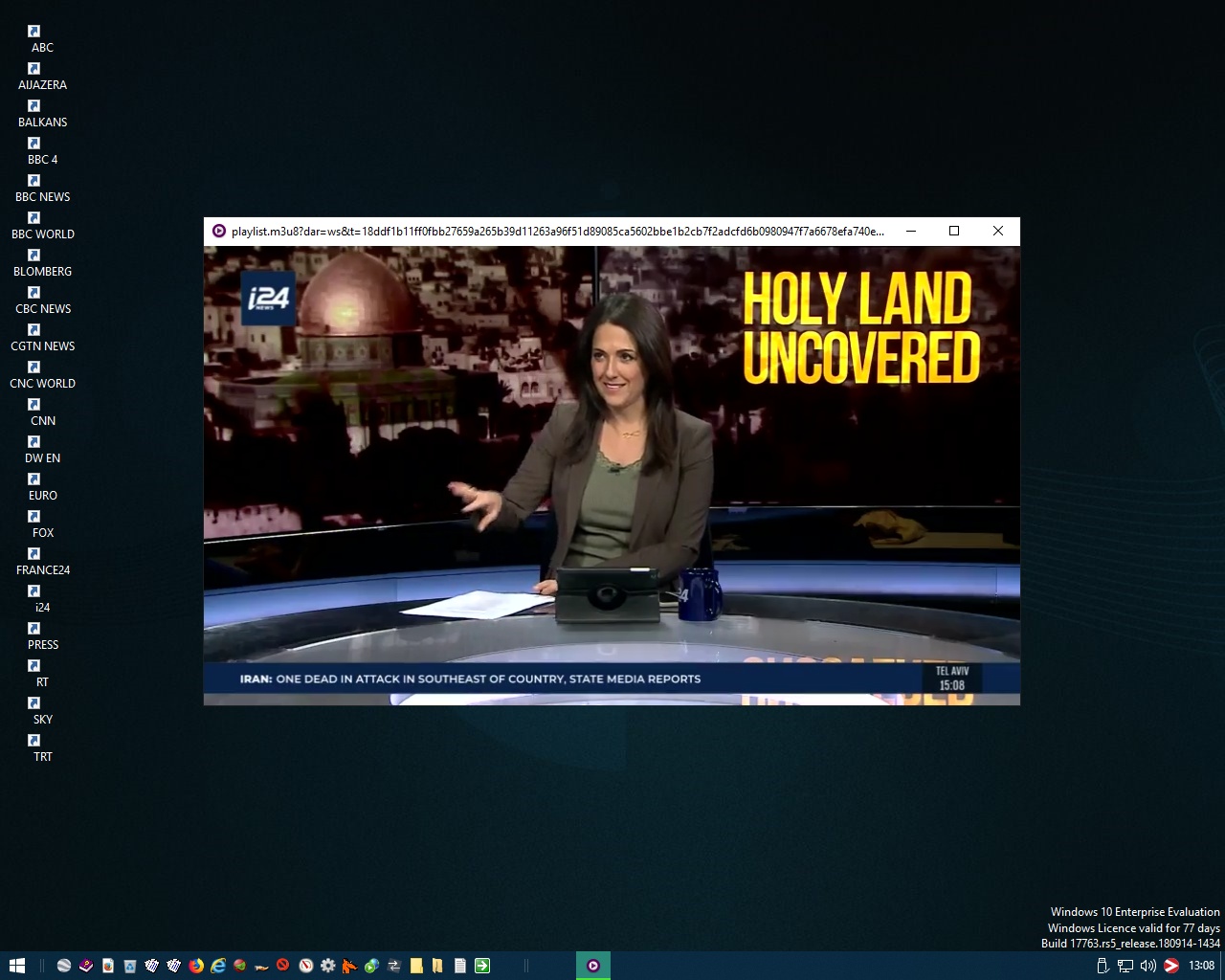1225x980 pixels.
Task: Select the RT desktop shortcut
Action: click(42, 674)
